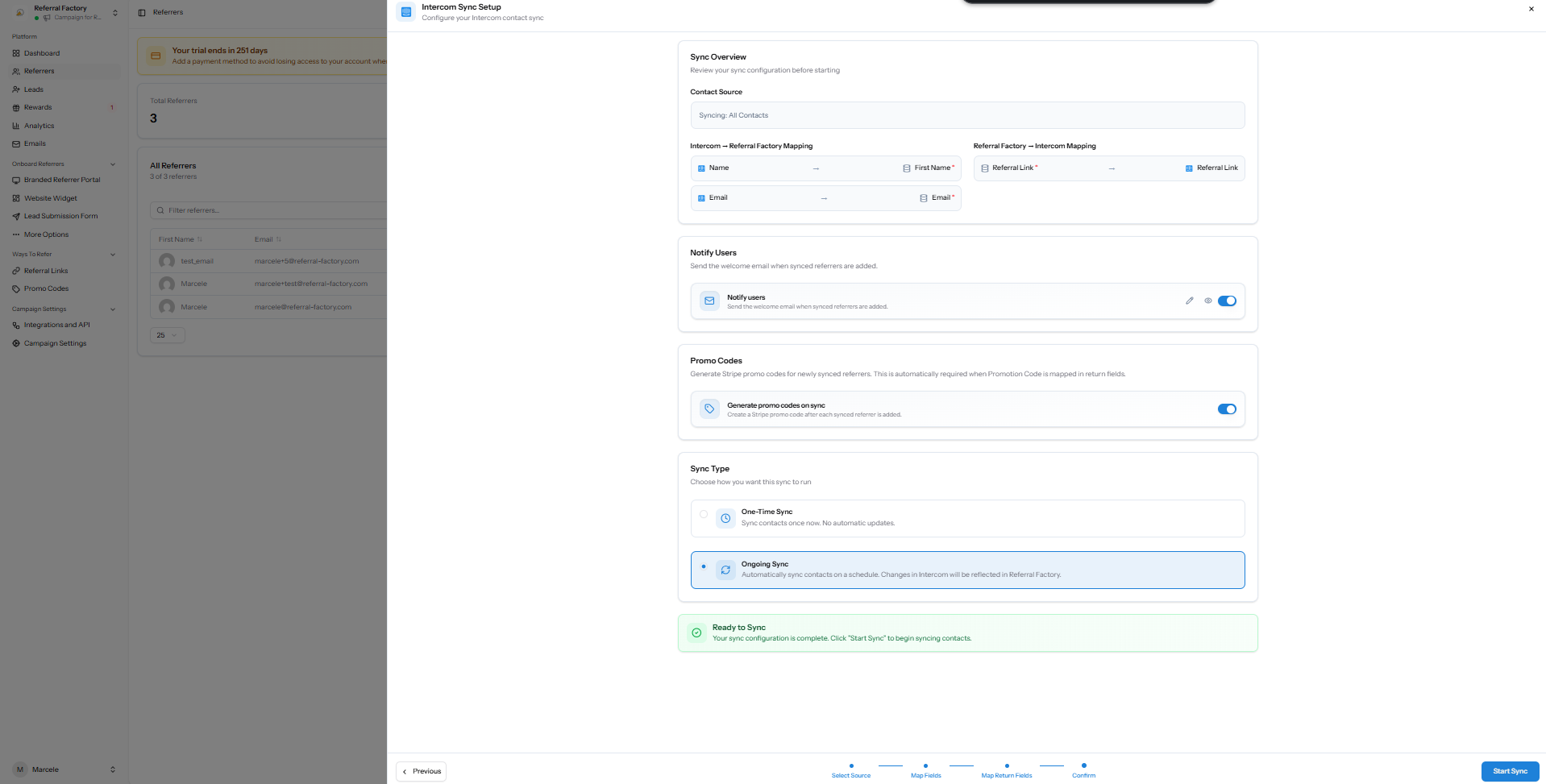Click the Integrations and API icon
The width and height of the screenshot is (1546, 784).
pyautogui.click(x=16, y=325)
